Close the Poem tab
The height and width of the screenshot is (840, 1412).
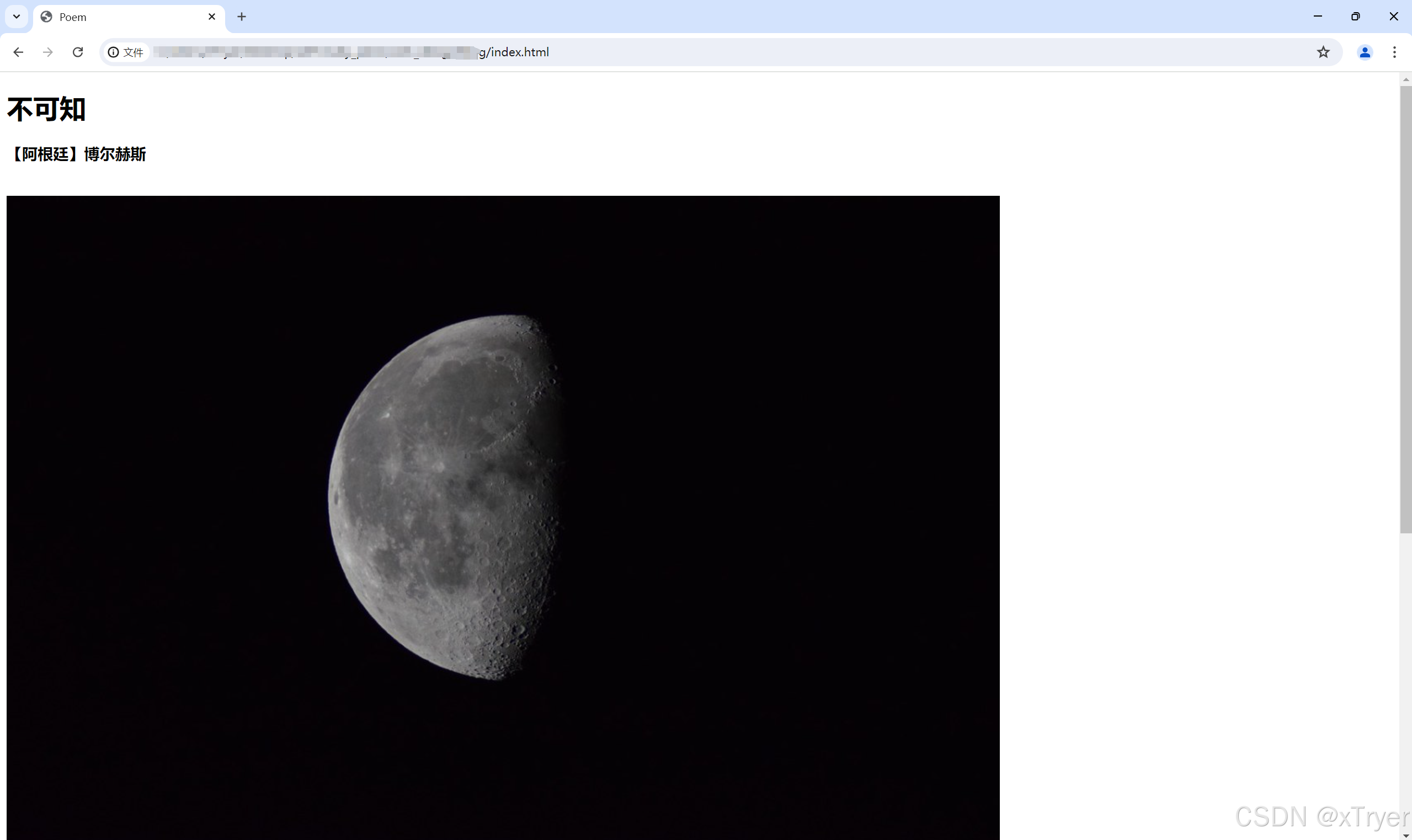pyautogui.click(x=212, y=17)
